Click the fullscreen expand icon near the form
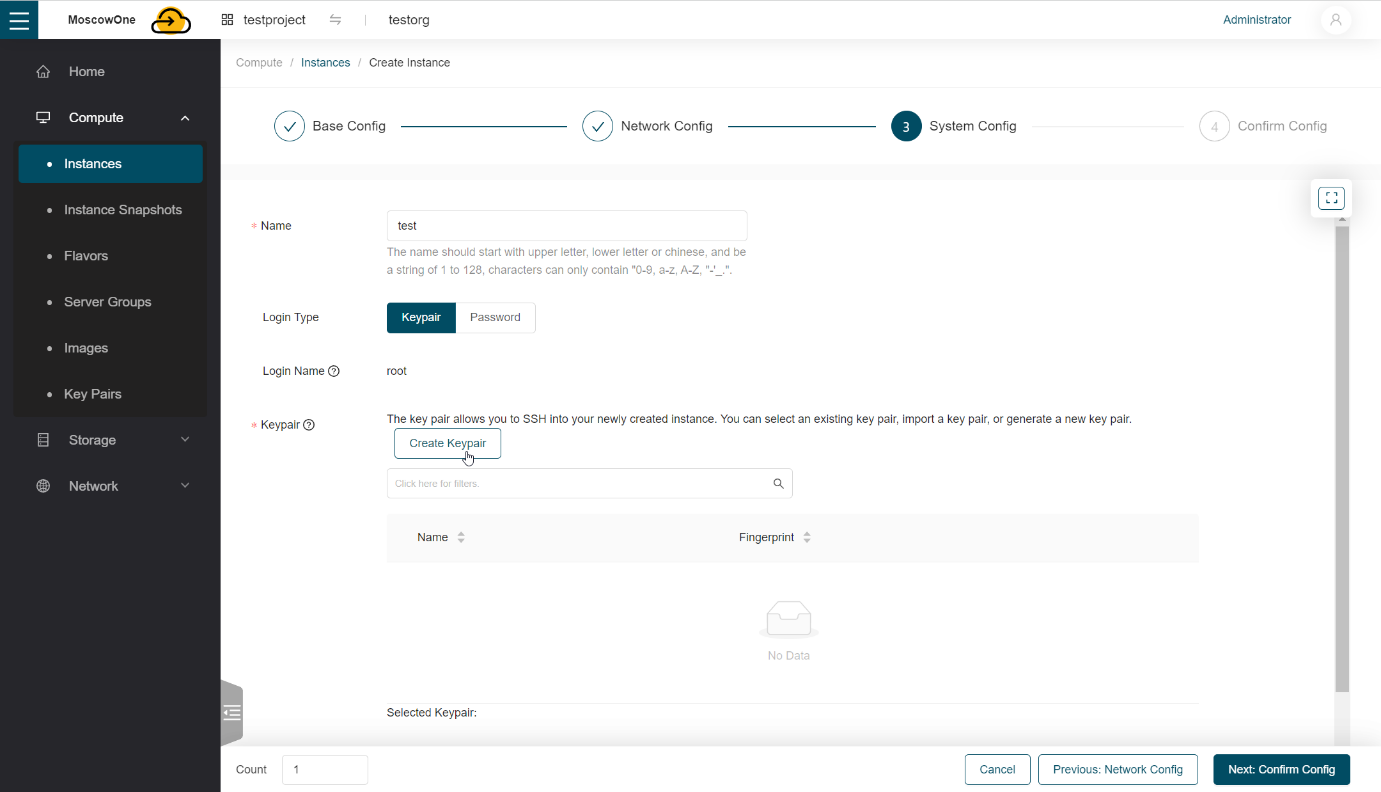The width and height of the screenshot is (1381, 792). tap(1330, 197)
